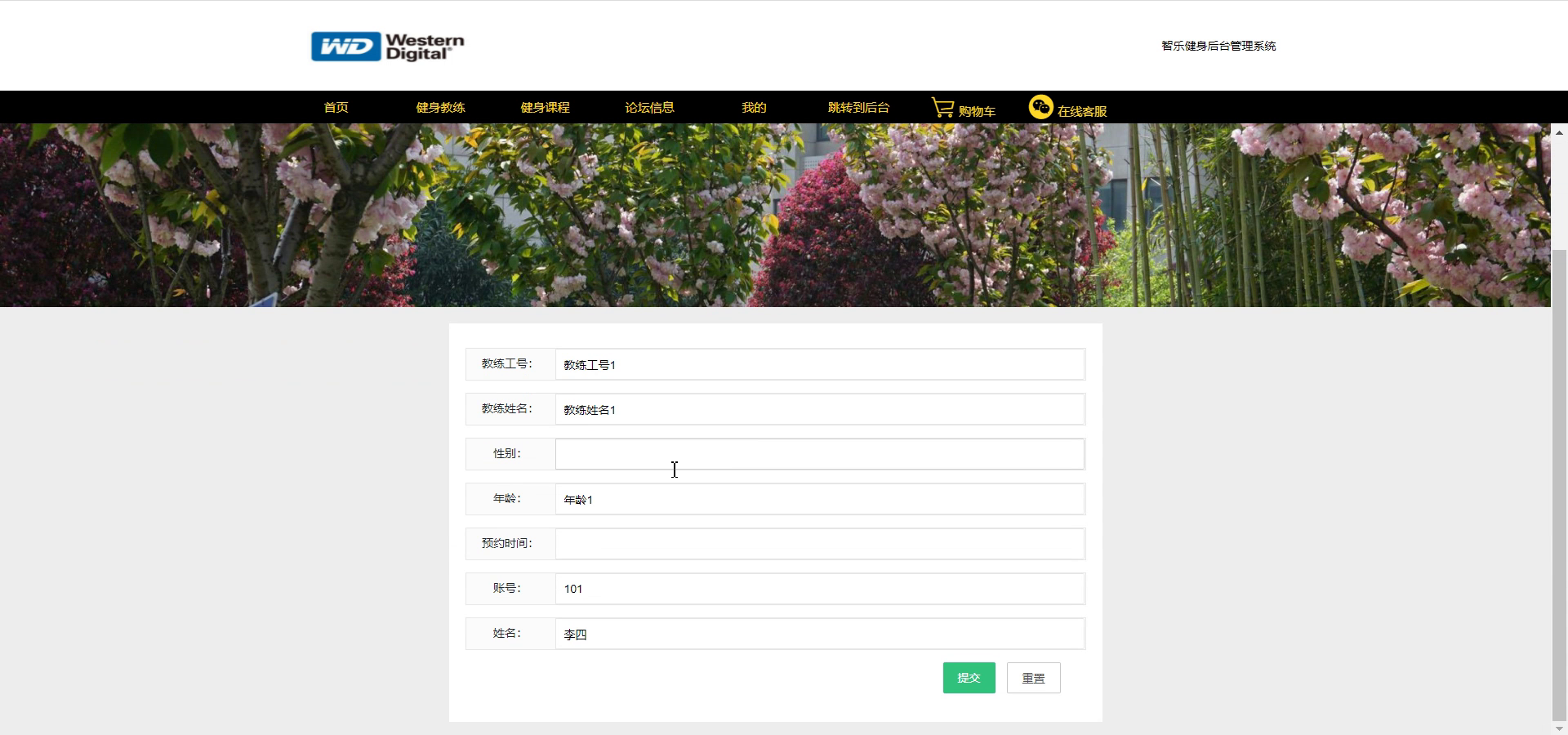Click the 年龄: label

506,499
